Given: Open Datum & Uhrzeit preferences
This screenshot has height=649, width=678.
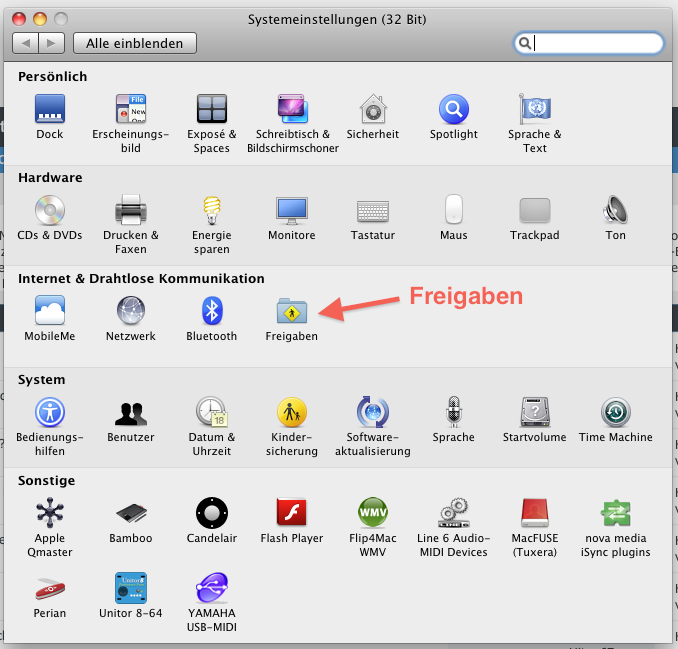Looking at the screenshot, I should pos(211,412).
